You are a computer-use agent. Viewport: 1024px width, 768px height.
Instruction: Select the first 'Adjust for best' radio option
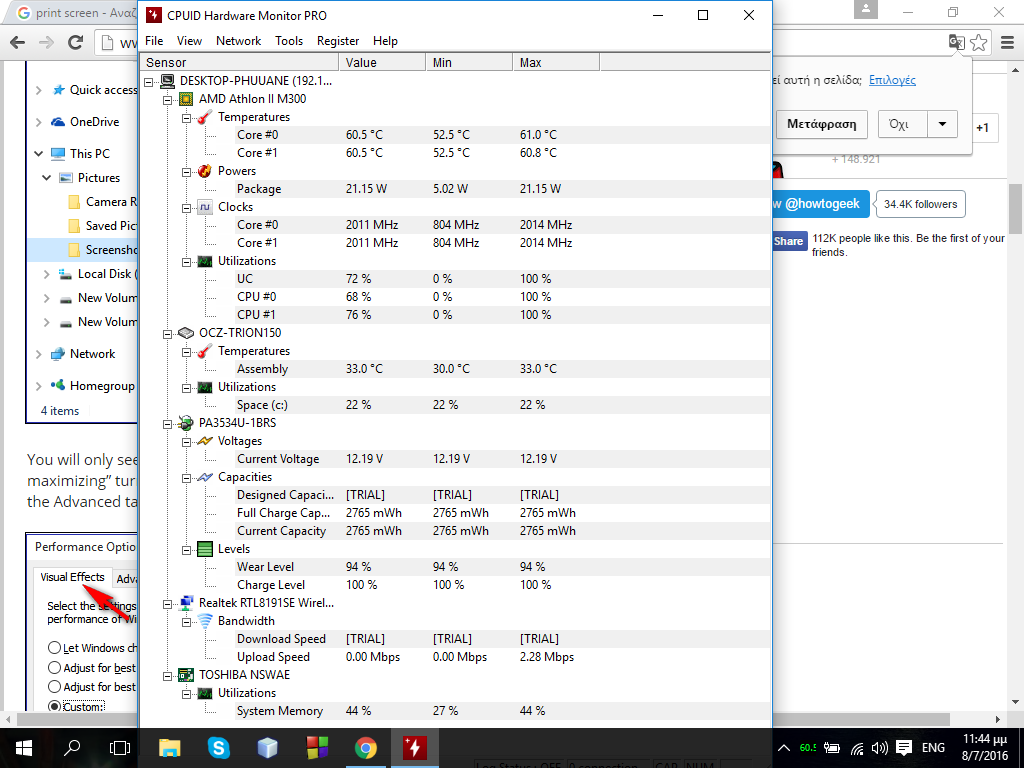pos(55,667)
